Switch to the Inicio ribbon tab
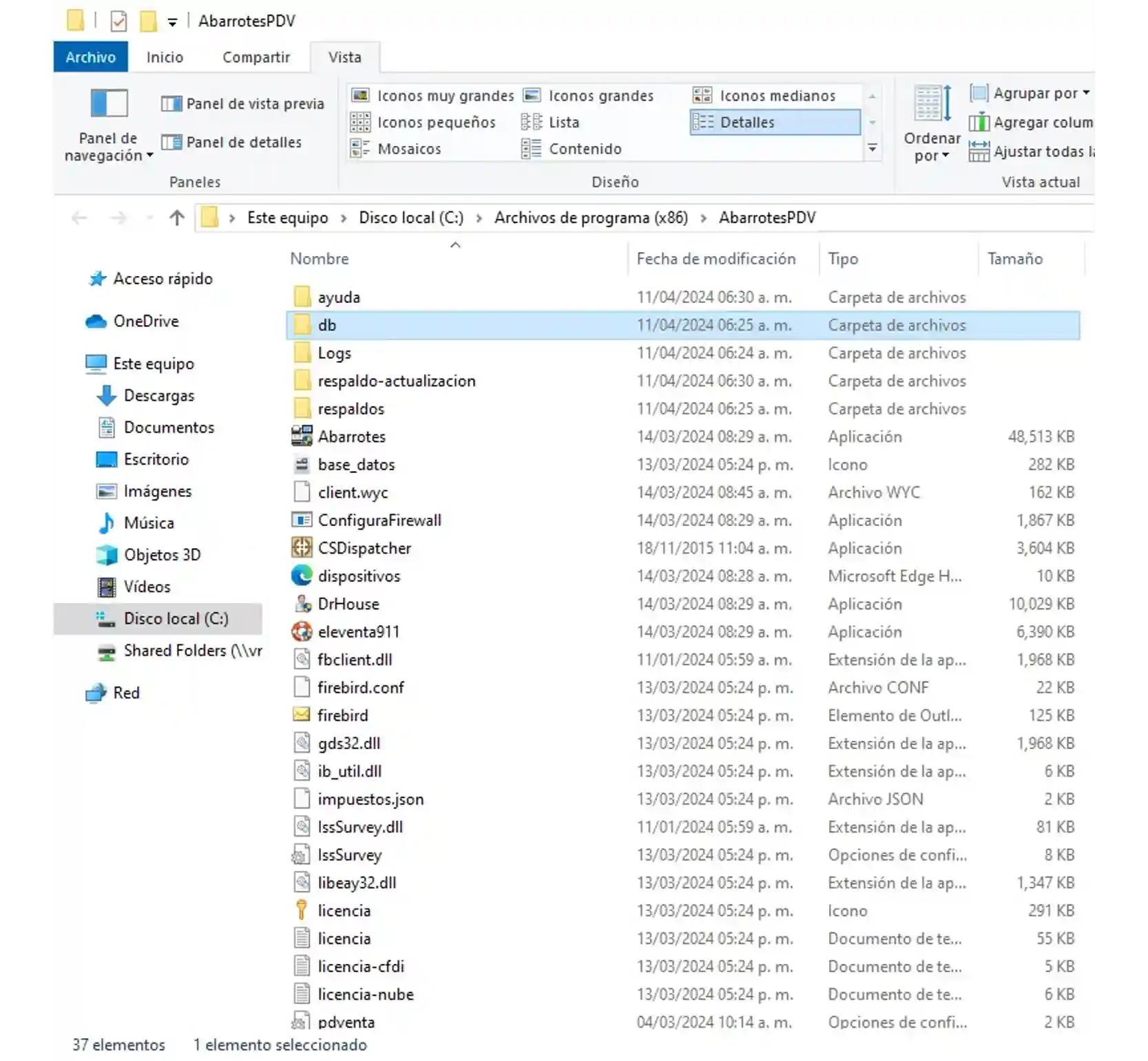The width and height of the screenshot is (1148, 1061). (x=165, y=57)
